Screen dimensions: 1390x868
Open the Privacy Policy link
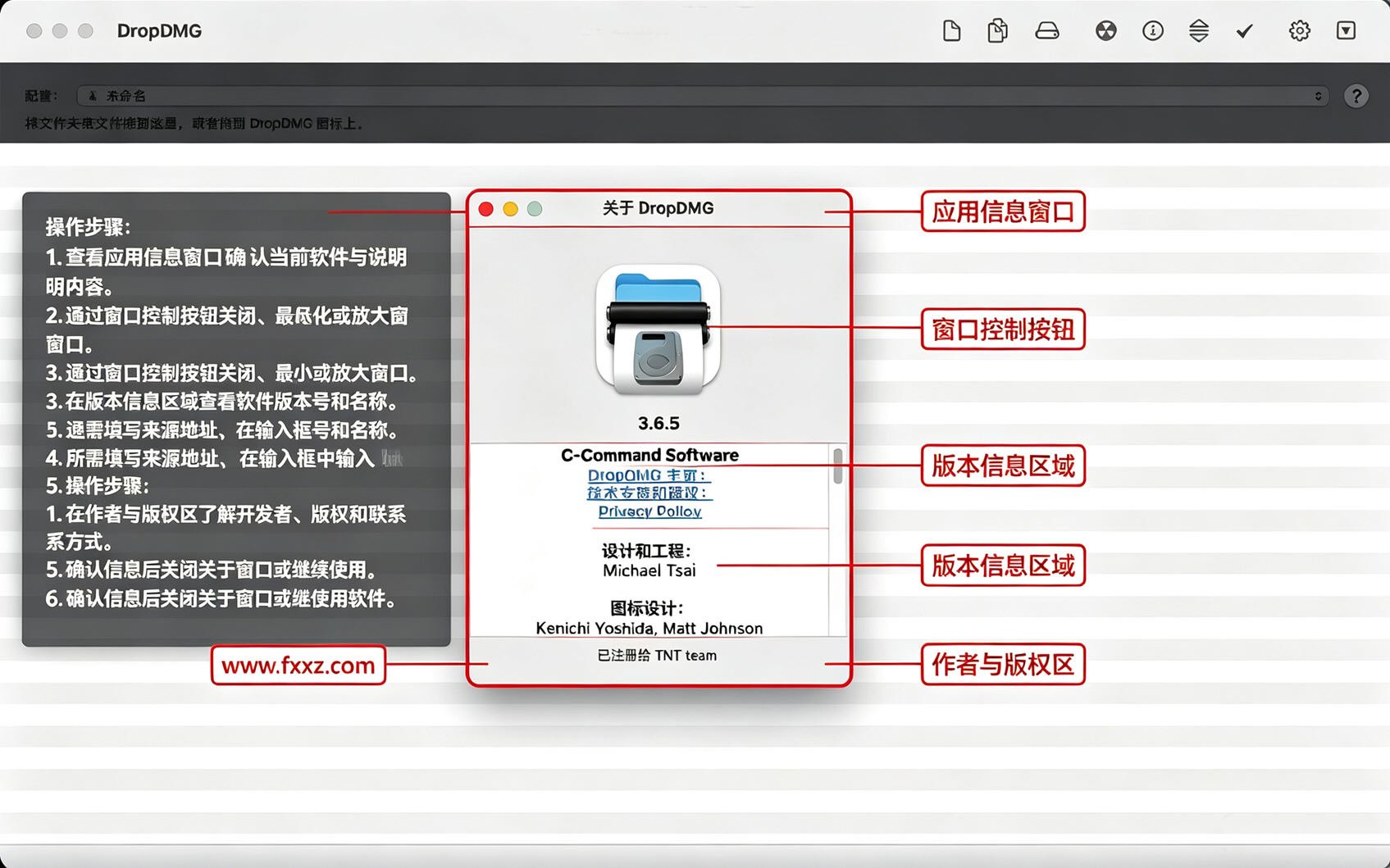(650, 511)
